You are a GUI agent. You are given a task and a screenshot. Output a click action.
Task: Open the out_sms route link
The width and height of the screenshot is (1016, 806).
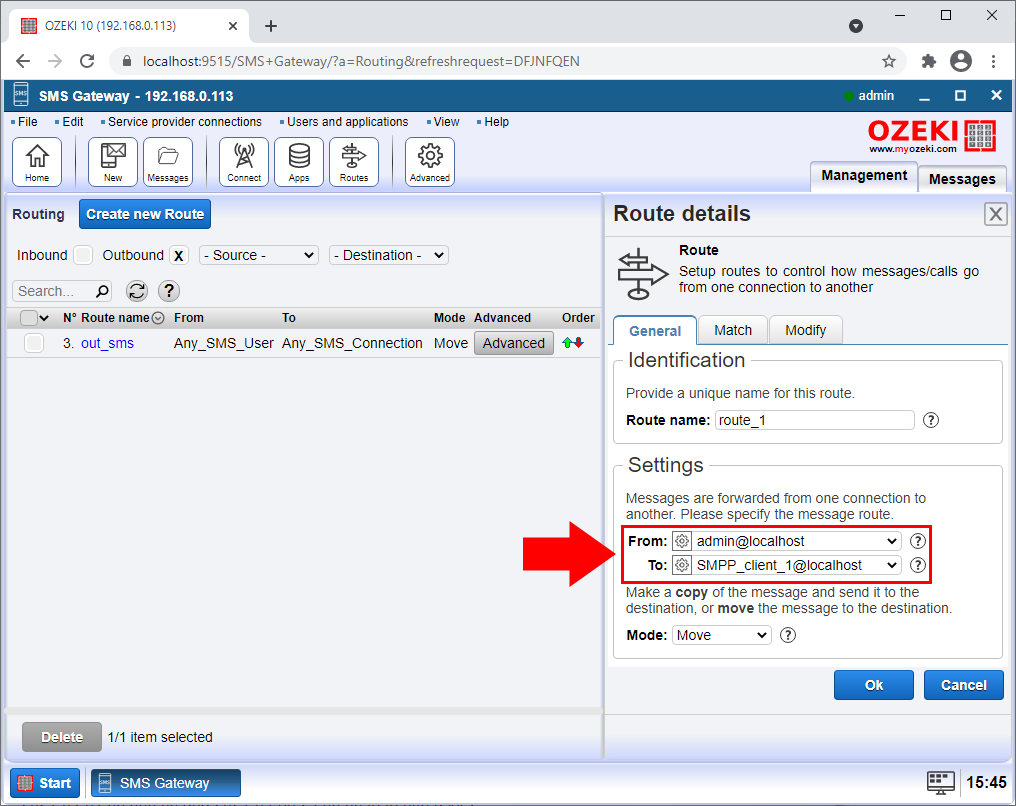point(108,343)
